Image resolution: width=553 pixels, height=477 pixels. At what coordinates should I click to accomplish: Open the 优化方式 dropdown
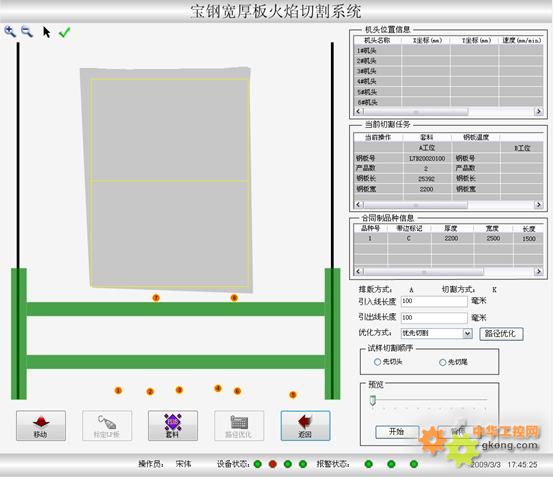467,333
